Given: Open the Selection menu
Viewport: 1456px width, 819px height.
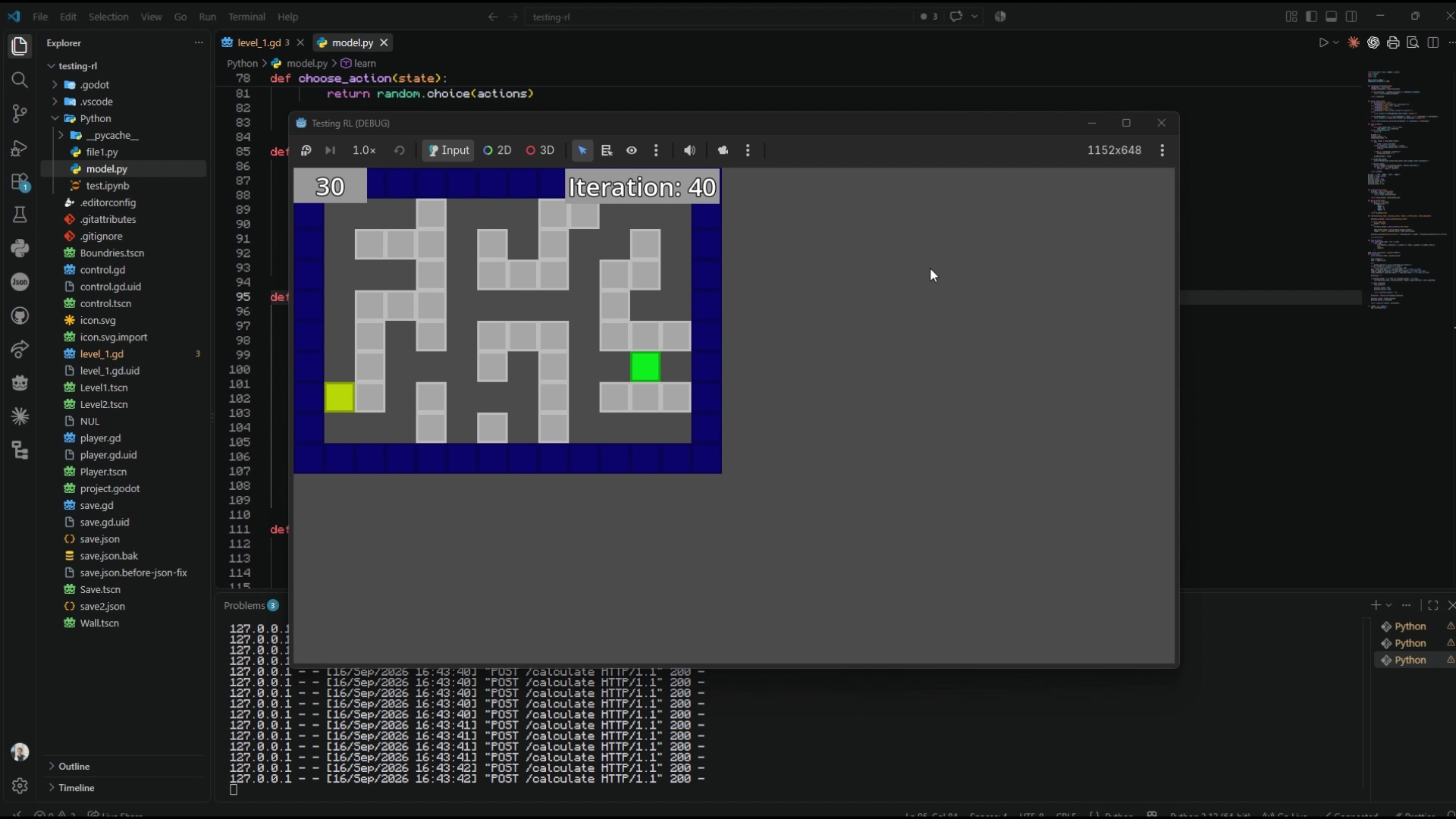Looking at the screenshot, I should pos(108,17).
